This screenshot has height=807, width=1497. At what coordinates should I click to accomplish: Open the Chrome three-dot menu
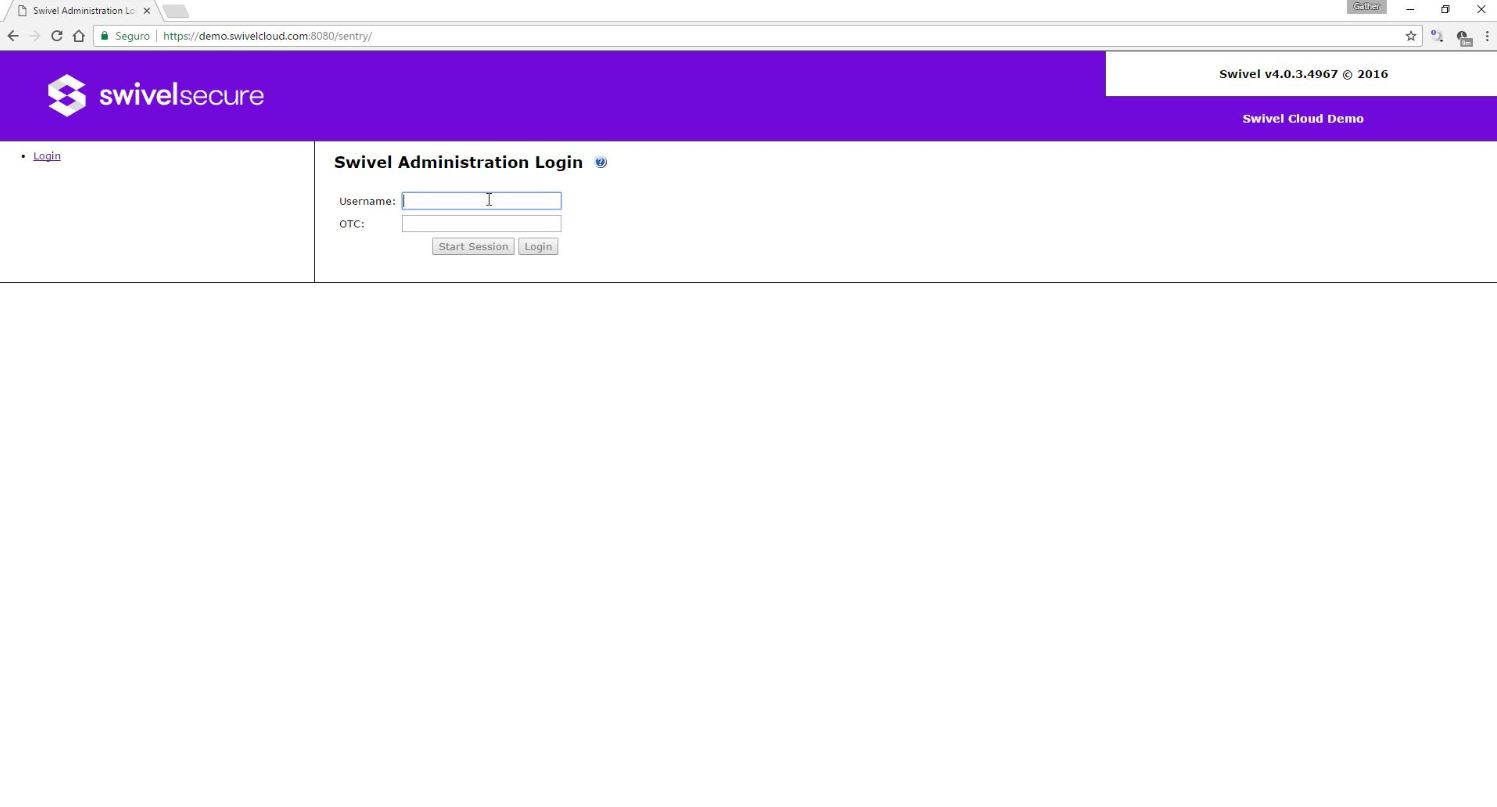(x=1487, y=36)
